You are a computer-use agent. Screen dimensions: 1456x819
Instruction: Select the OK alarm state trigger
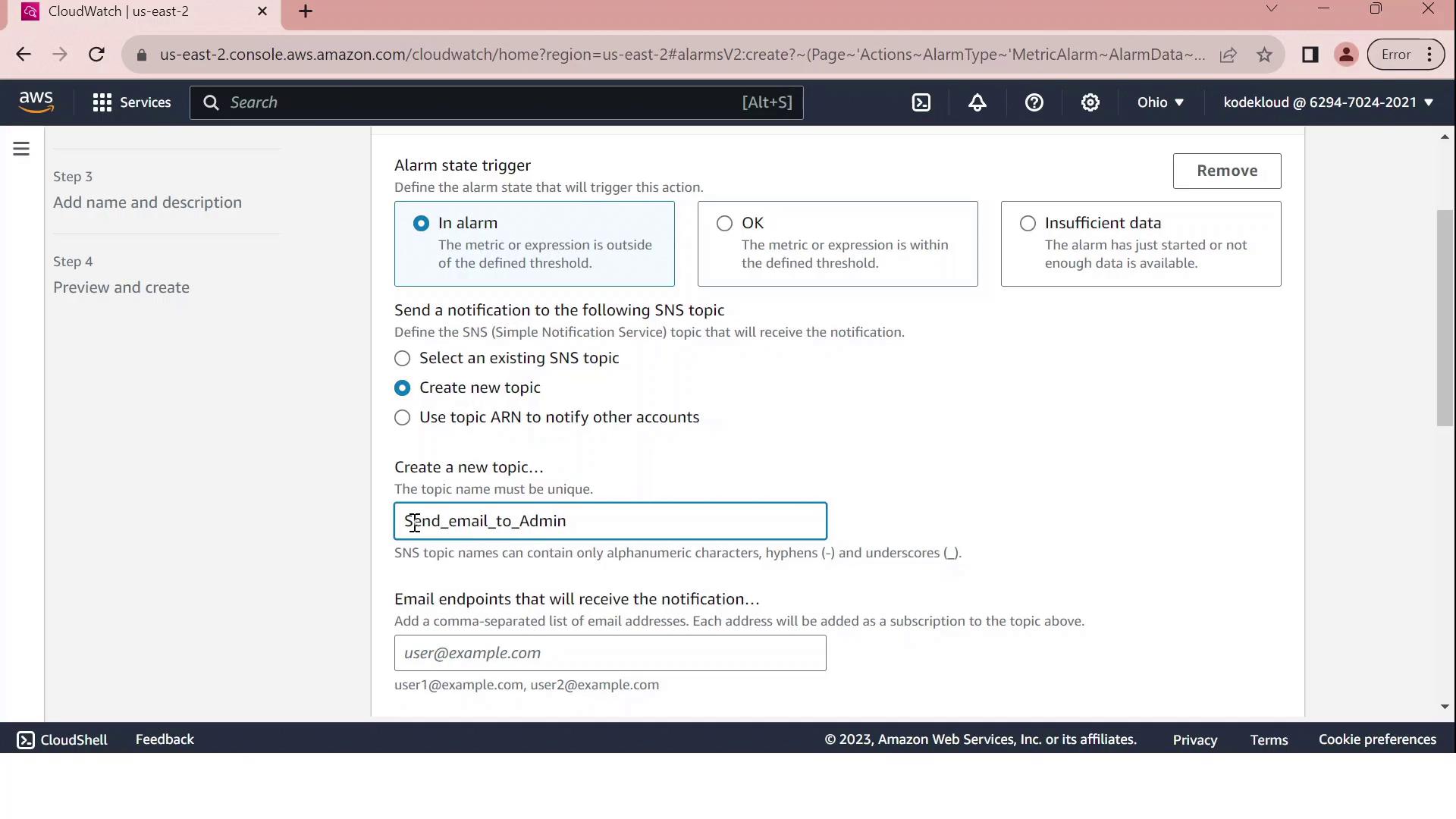(x=725, y=223)
